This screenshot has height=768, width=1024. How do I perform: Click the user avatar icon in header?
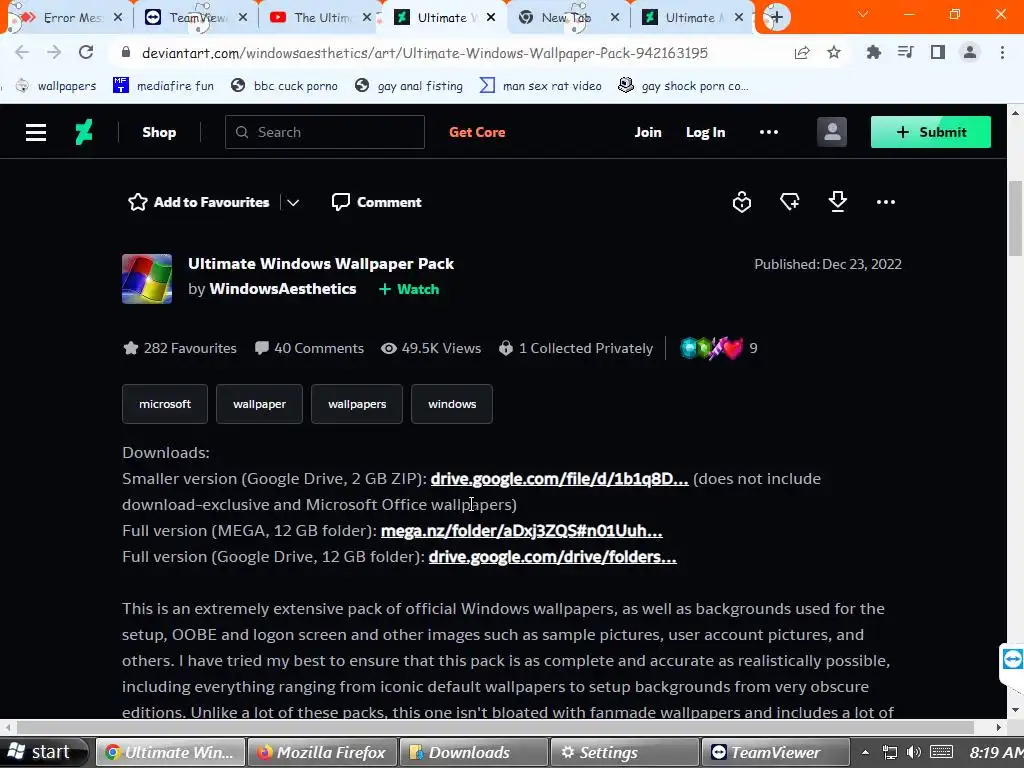pos(832,132)
